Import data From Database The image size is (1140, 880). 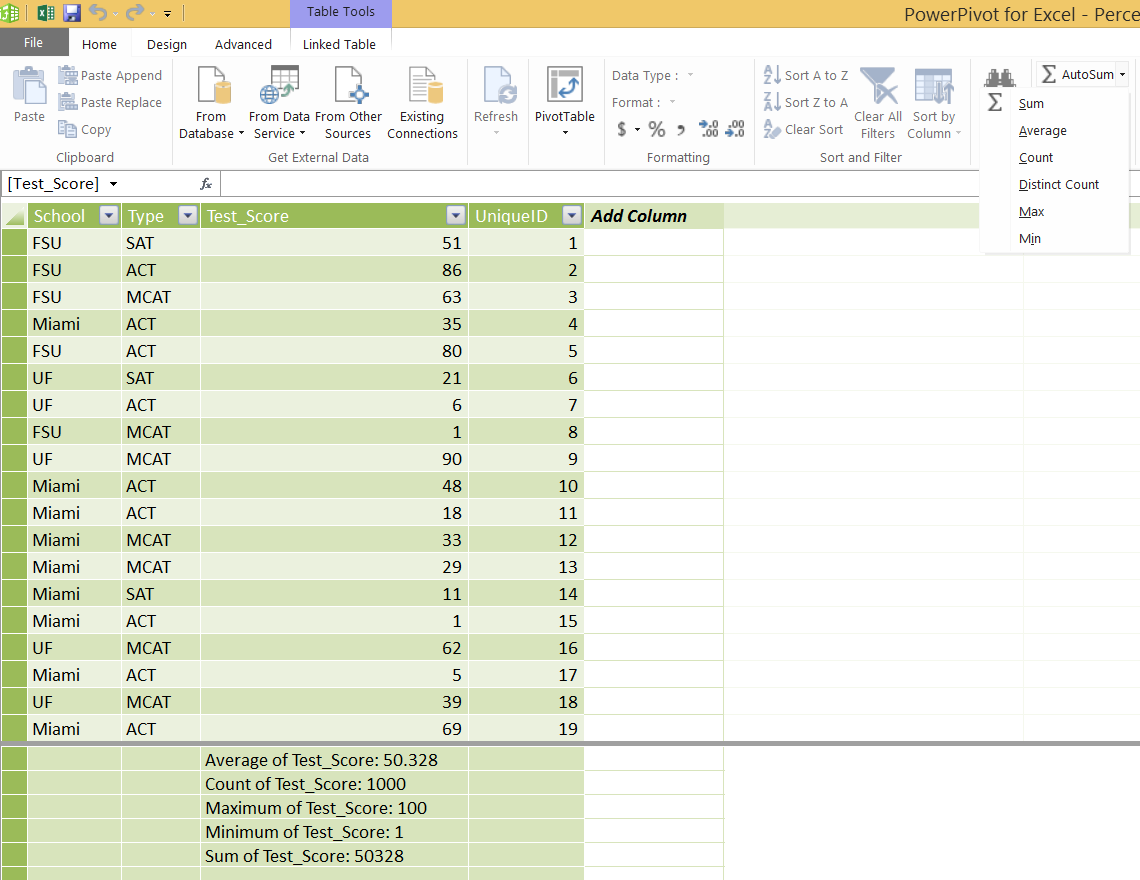[210, 100]
